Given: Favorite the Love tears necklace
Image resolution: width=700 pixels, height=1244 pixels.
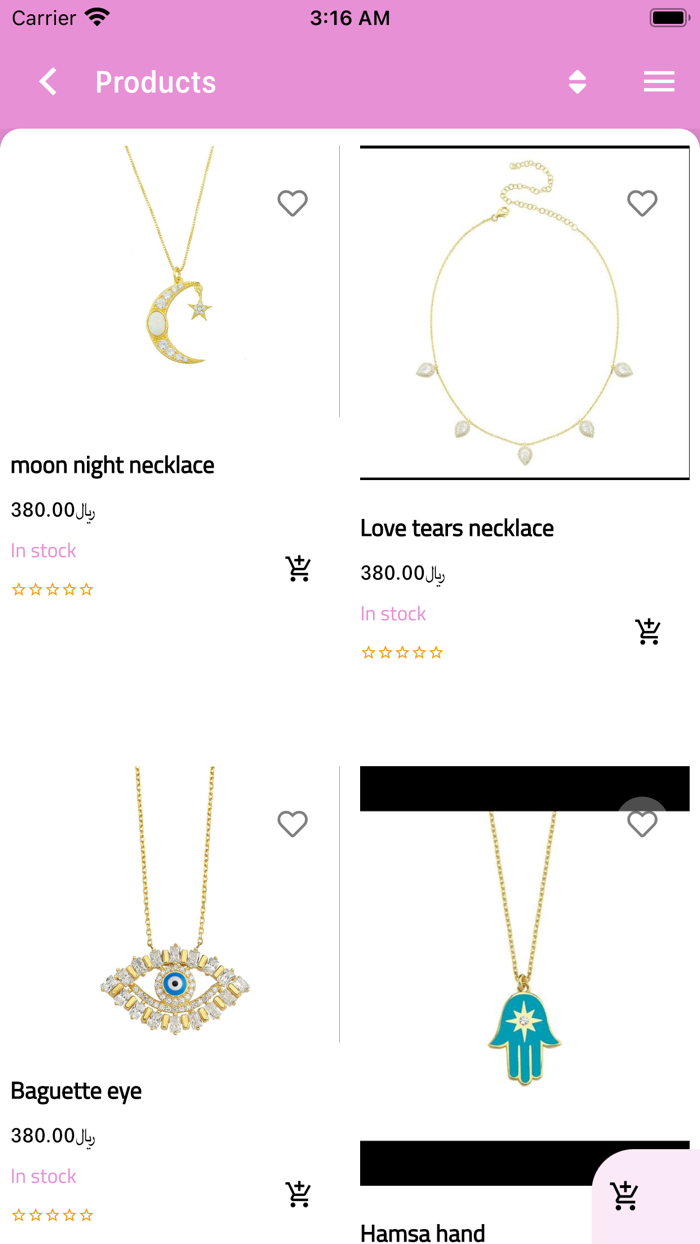Looking at the screenshot, I should [642, 203].
